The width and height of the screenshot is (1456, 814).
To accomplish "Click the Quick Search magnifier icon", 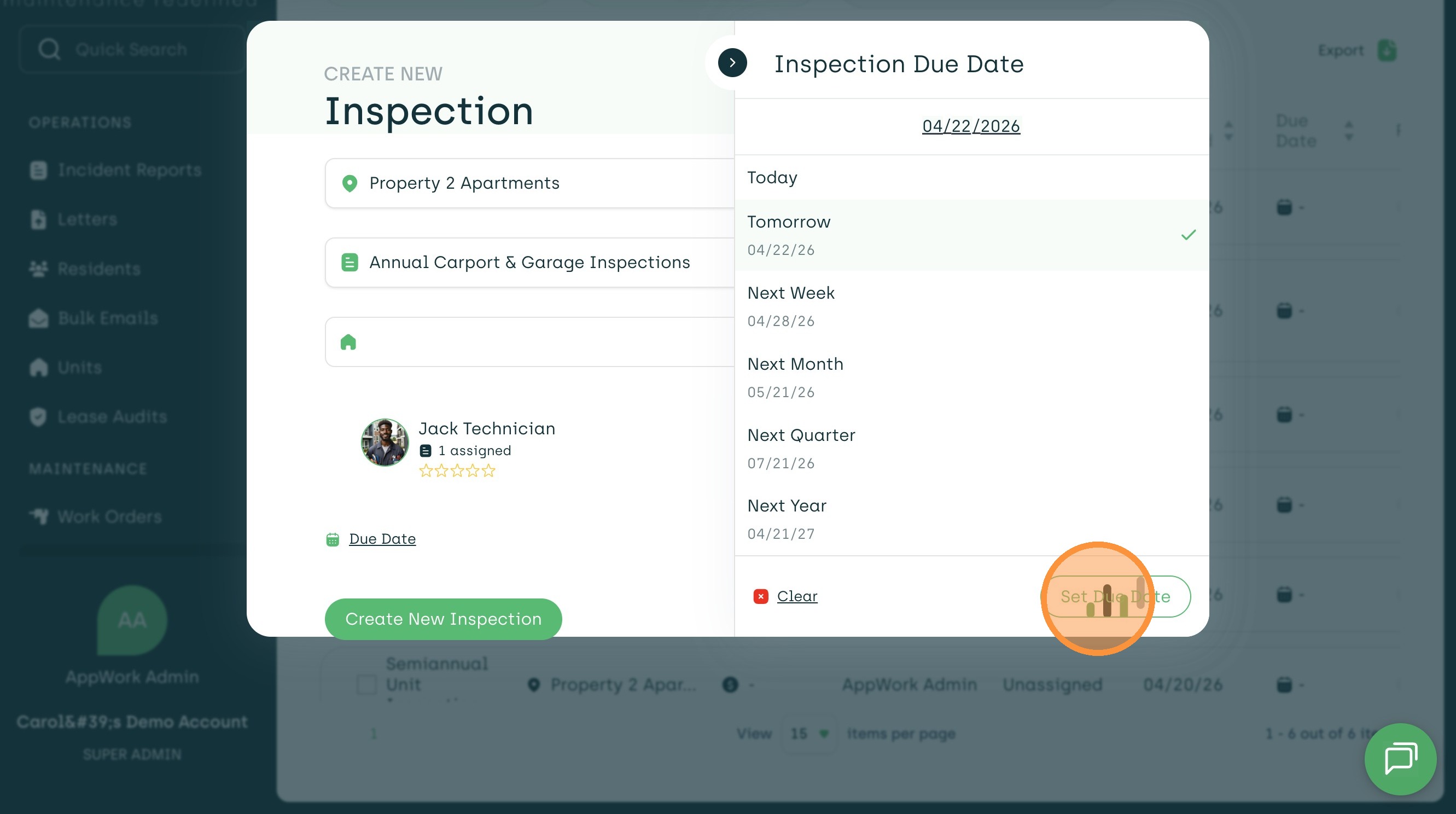I will [x=49, y=49].
